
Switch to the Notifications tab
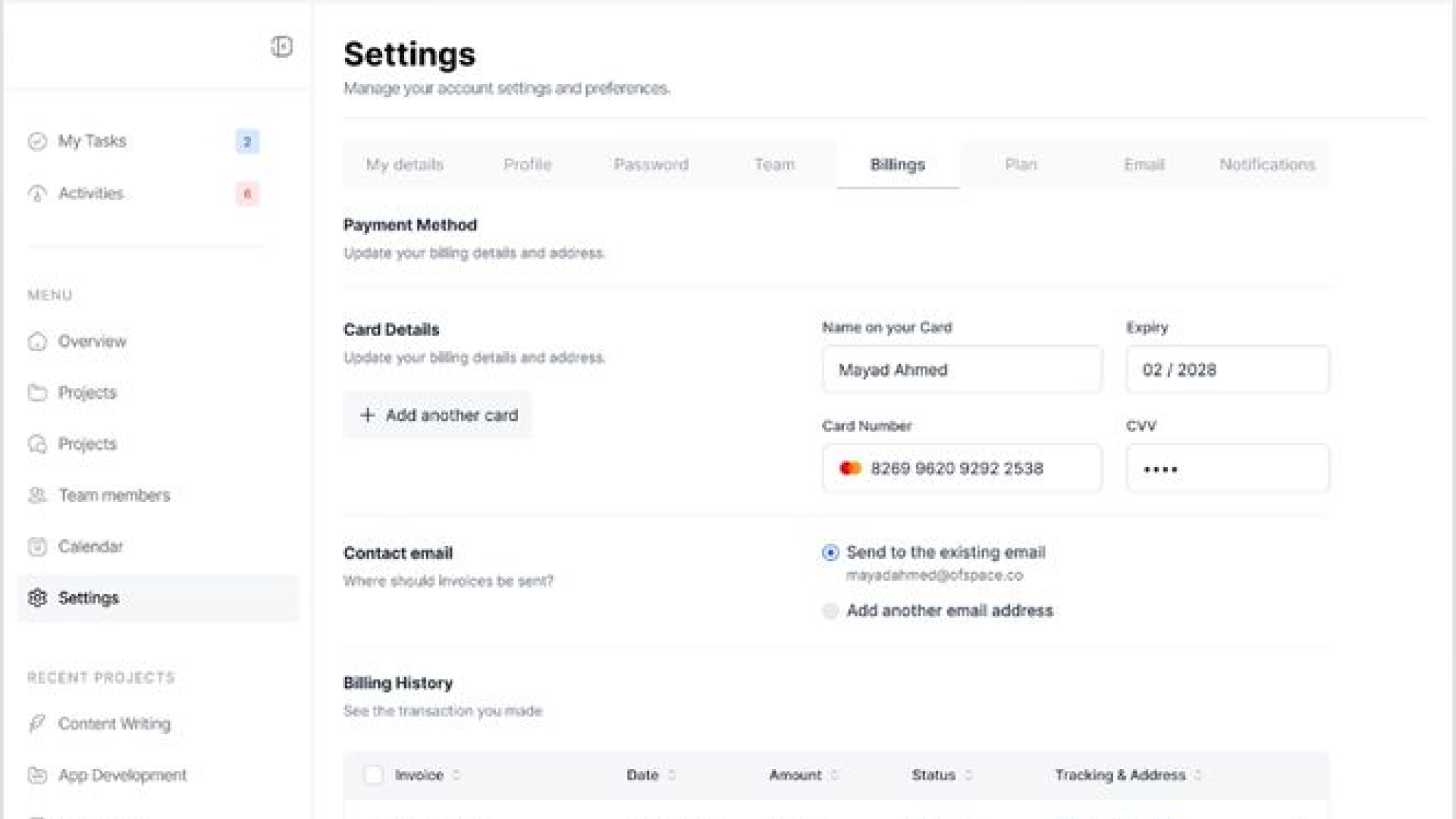tap(1267, 165)
